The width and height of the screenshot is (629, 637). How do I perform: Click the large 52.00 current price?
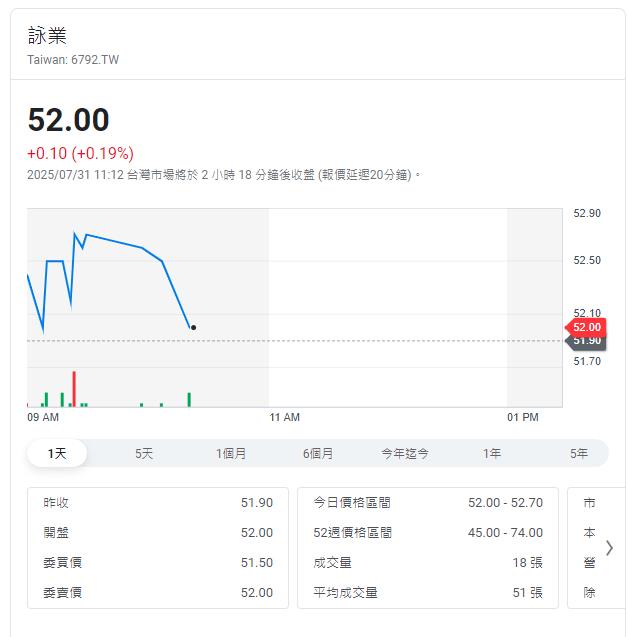pos(68,120)
